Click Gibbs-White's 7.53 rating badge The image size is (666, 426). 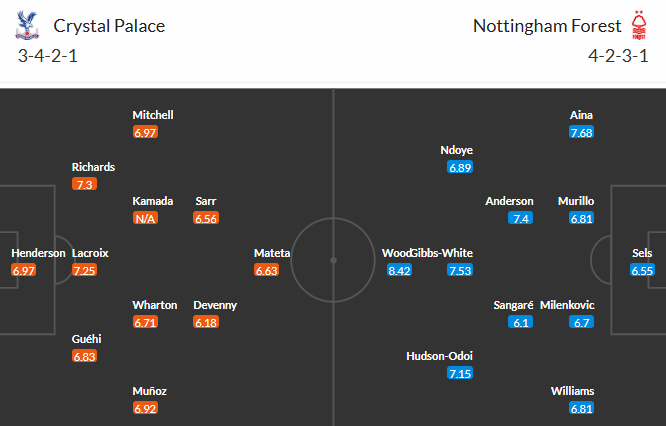(460, 270)
